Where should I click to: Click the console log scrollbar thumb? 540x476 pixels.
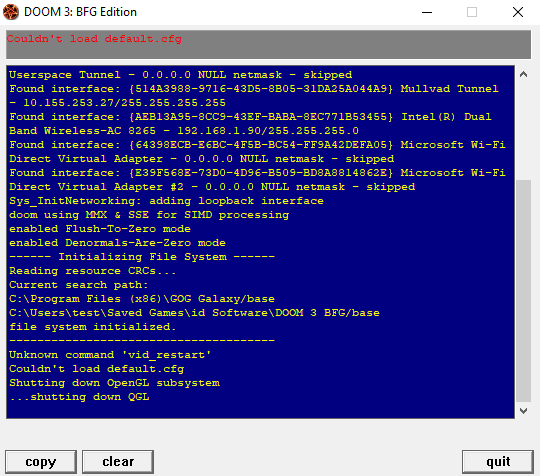pos(523,290)
